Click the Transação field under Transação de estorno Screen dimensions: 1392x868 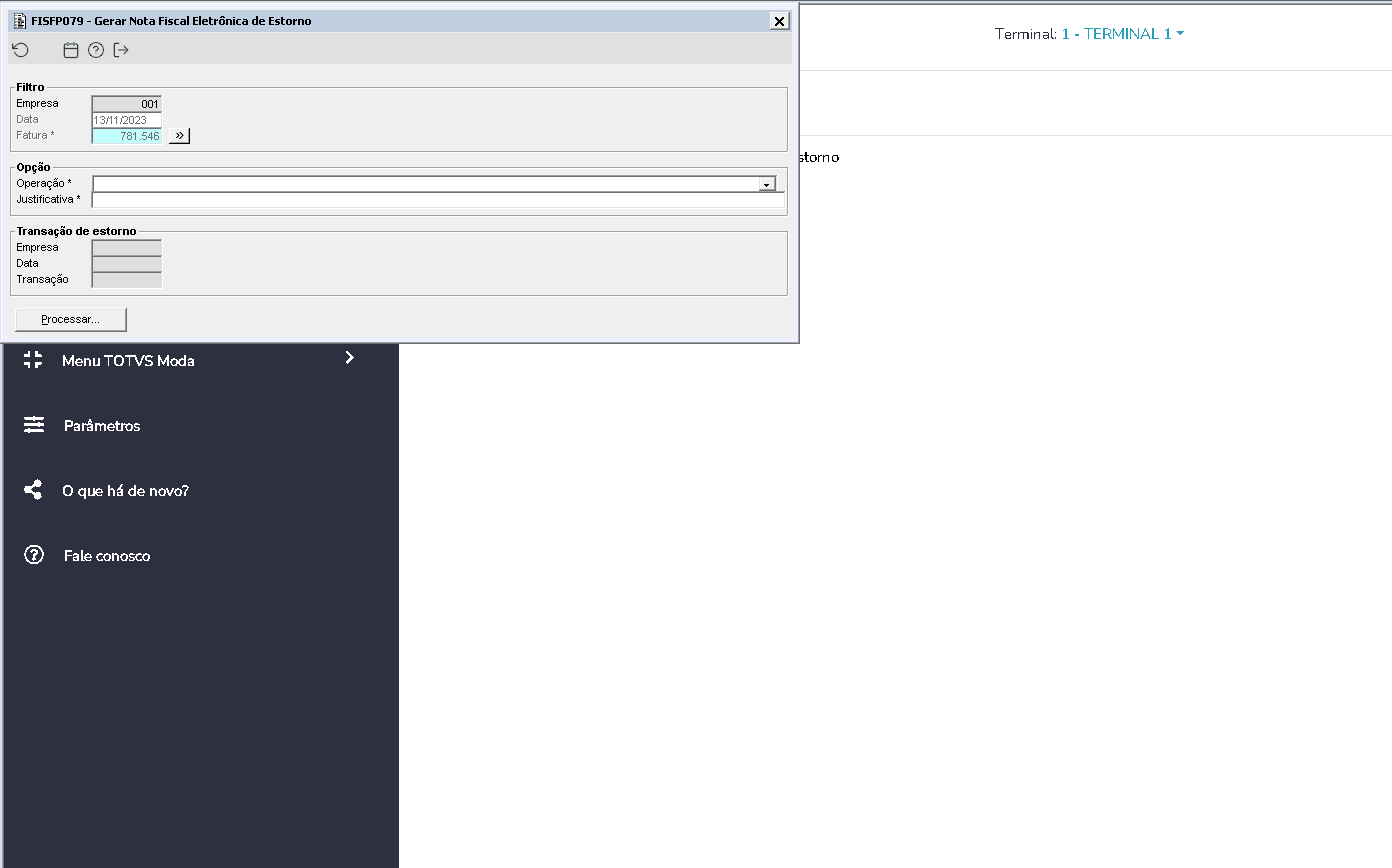pyautogui.click(x=127, y=280)
